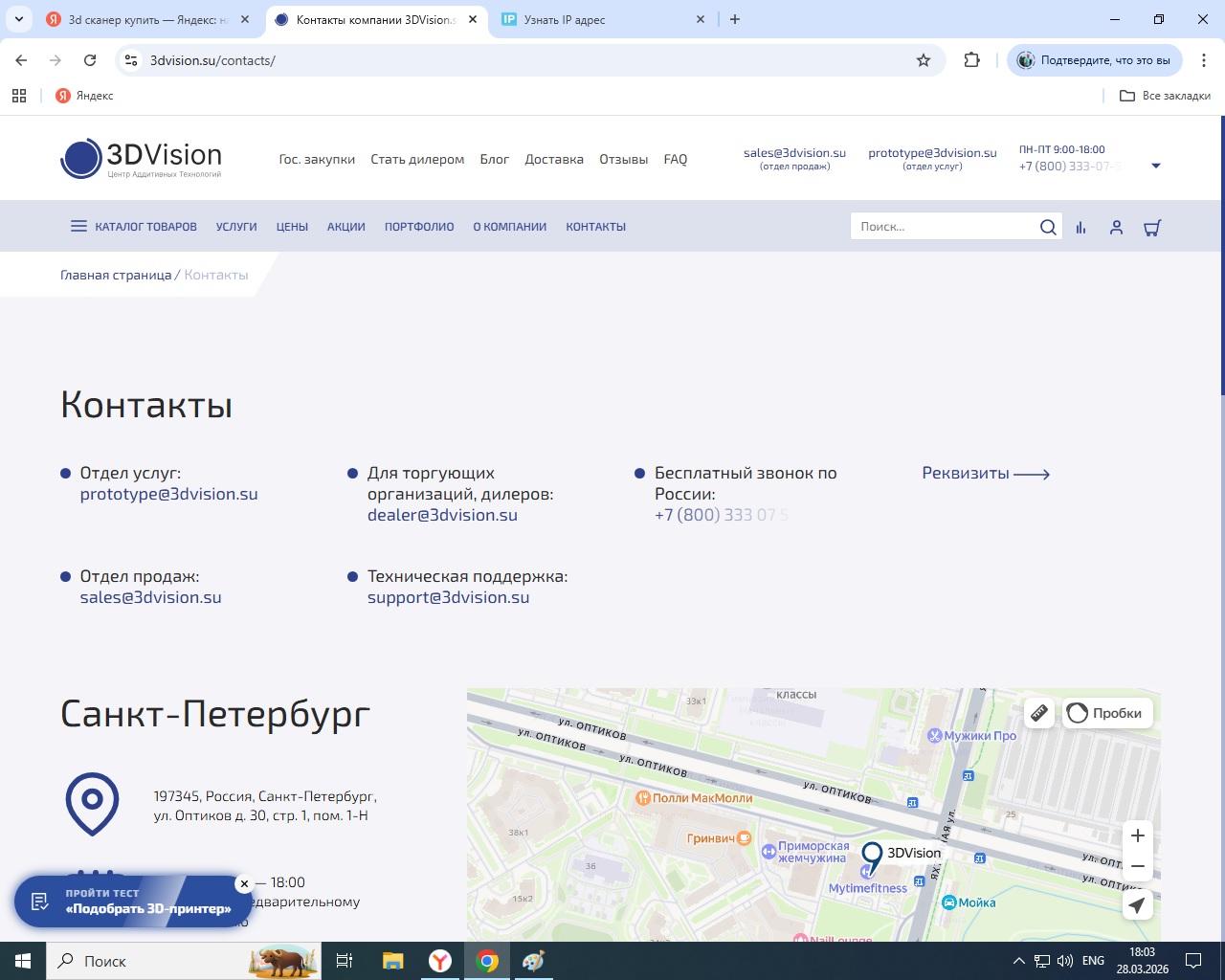Click the map geolocation arrow button
Screen dimensions: 1225x980
click(1137, 905)
